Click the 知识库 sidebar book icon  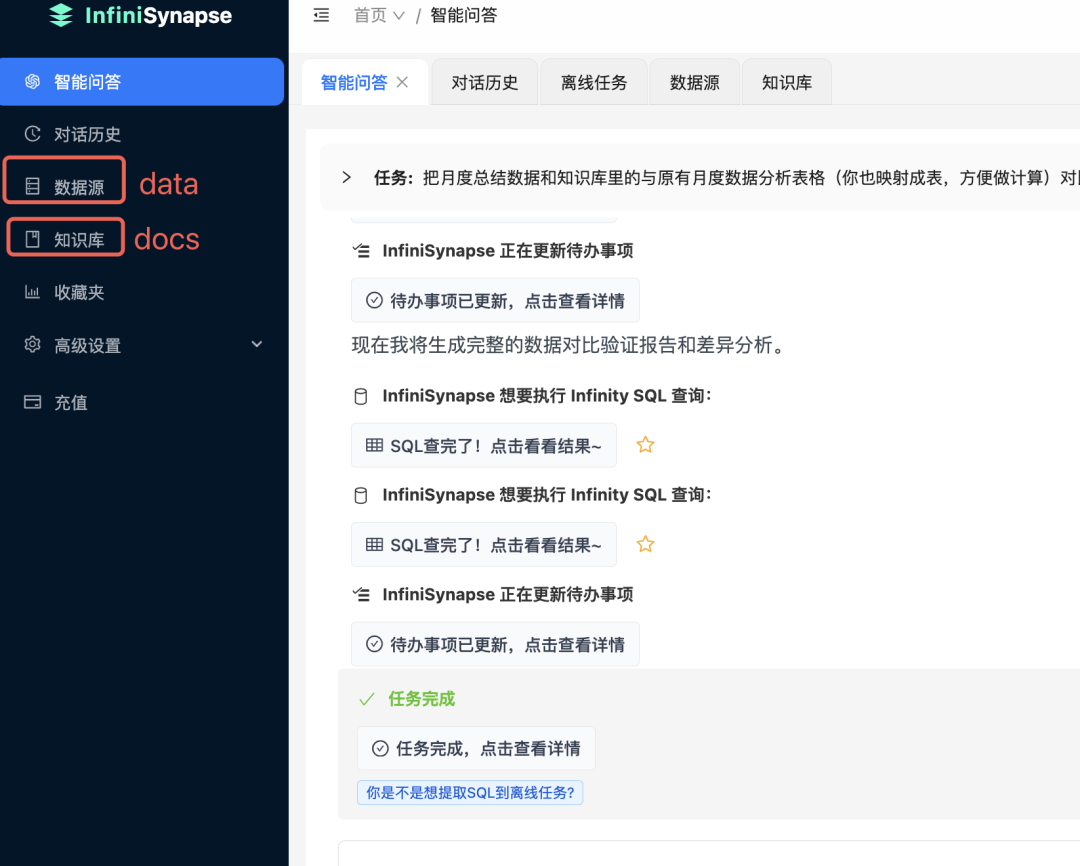point(32,239)
